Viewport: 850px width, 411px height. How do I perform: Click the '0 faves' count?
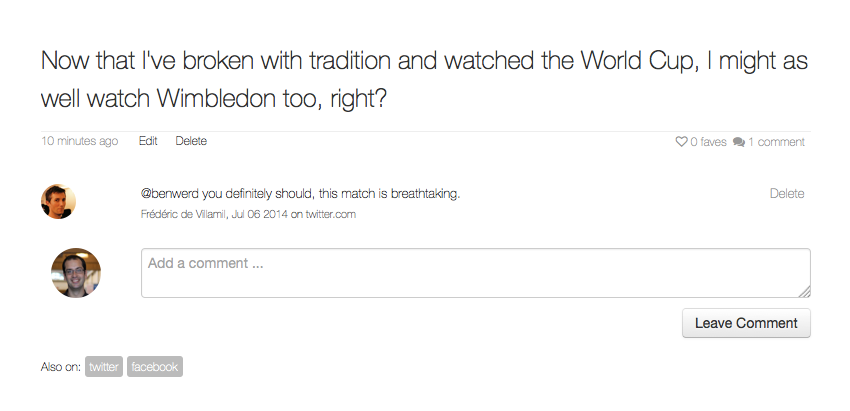(708, 142)
